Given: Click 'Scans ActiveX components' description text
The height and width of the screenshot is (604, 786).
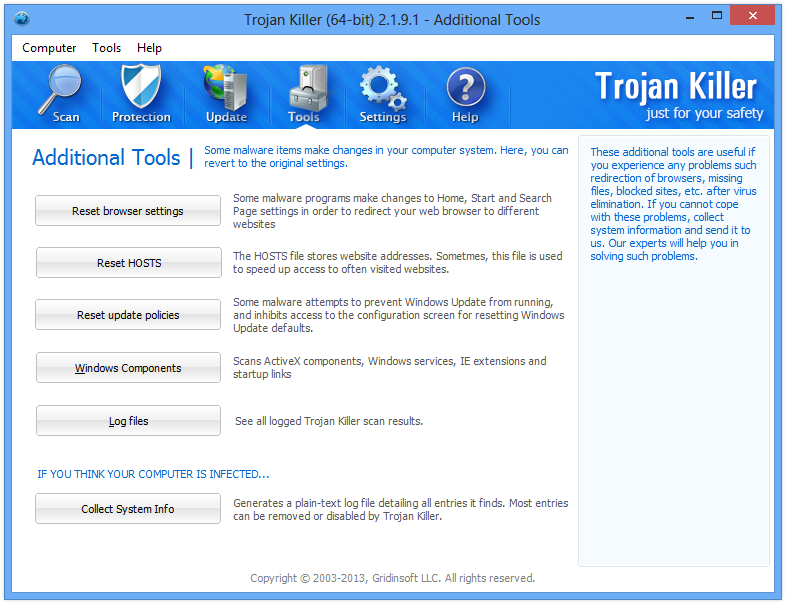Looking at the screenshot, I should tap(389, 368).
